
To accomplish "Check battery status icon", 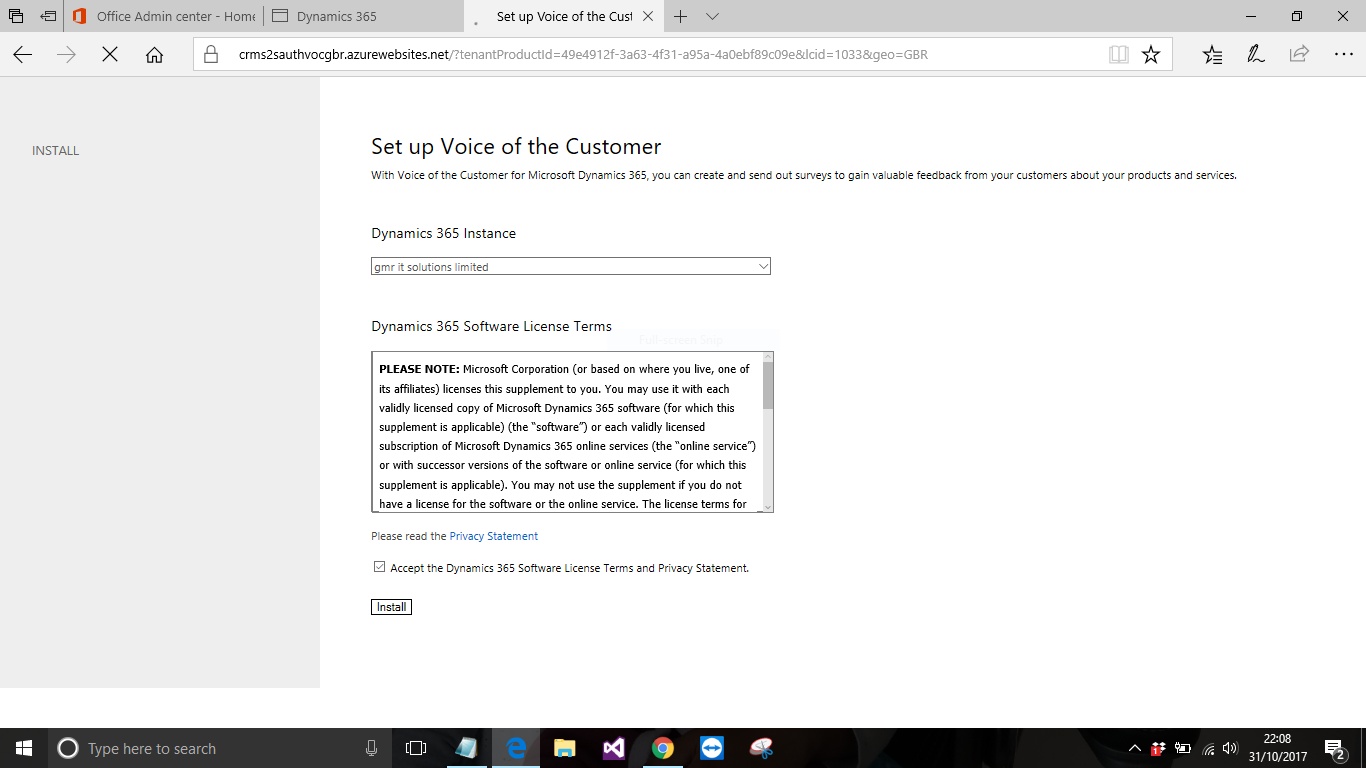I will coord(1183,748).
